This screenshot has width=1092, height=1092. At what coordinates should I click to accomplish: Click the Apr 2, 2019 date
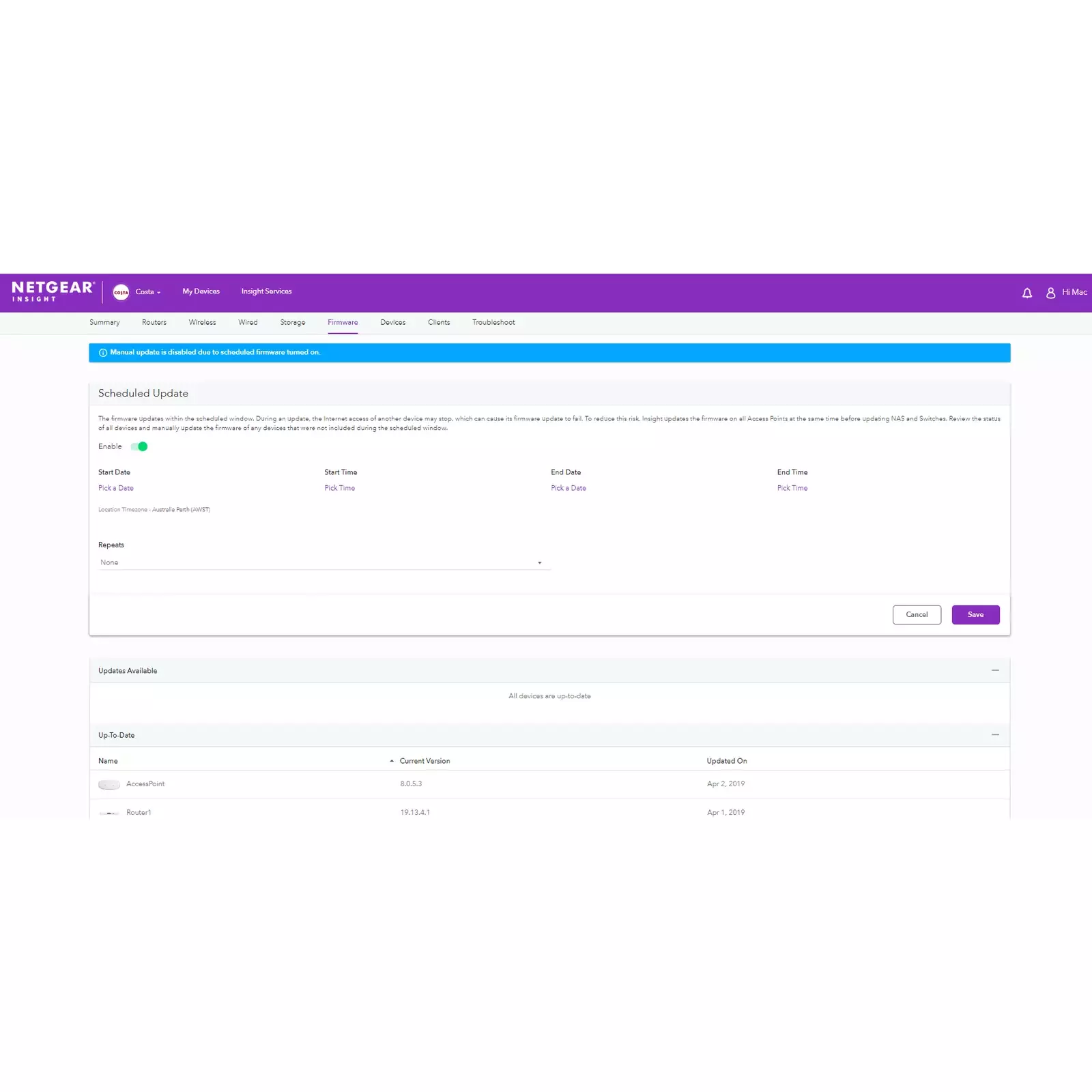(726, 784)
